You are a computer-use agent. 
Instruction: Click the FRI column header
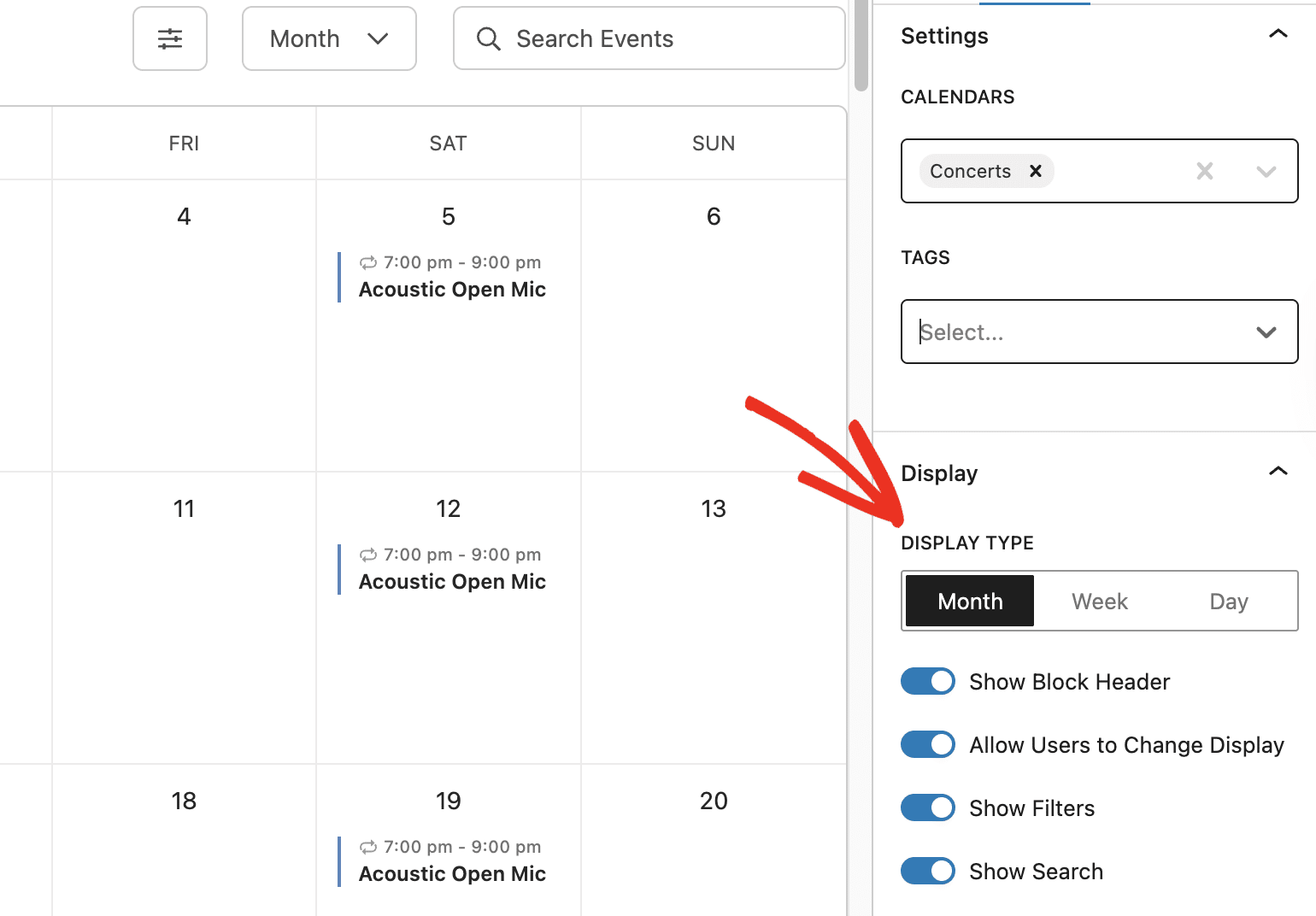coord(184,143)
